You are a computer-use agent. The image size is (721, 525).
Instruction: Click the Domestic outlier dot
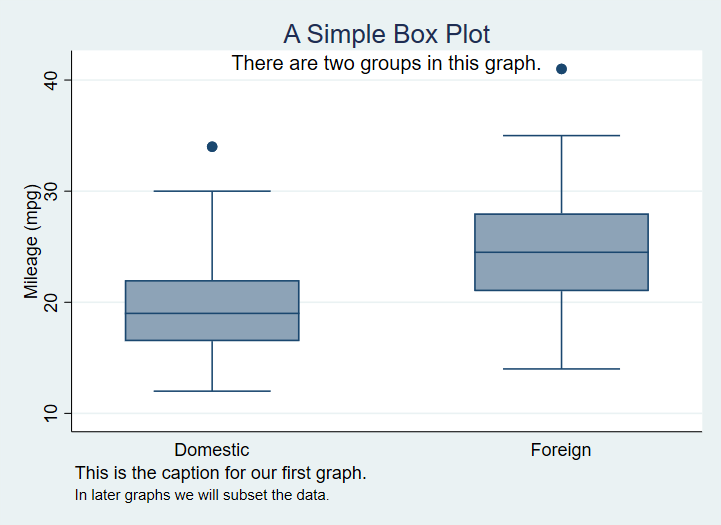pos(212,147)
